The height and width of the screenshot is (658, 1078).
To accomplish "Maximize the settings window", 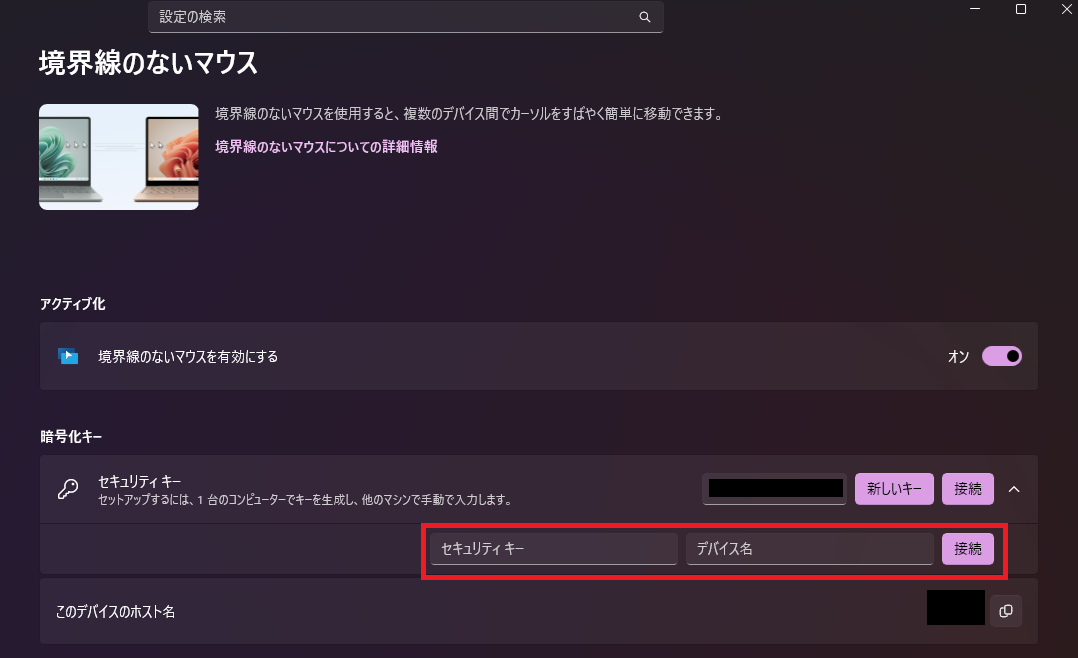I will coord(1021,9).
